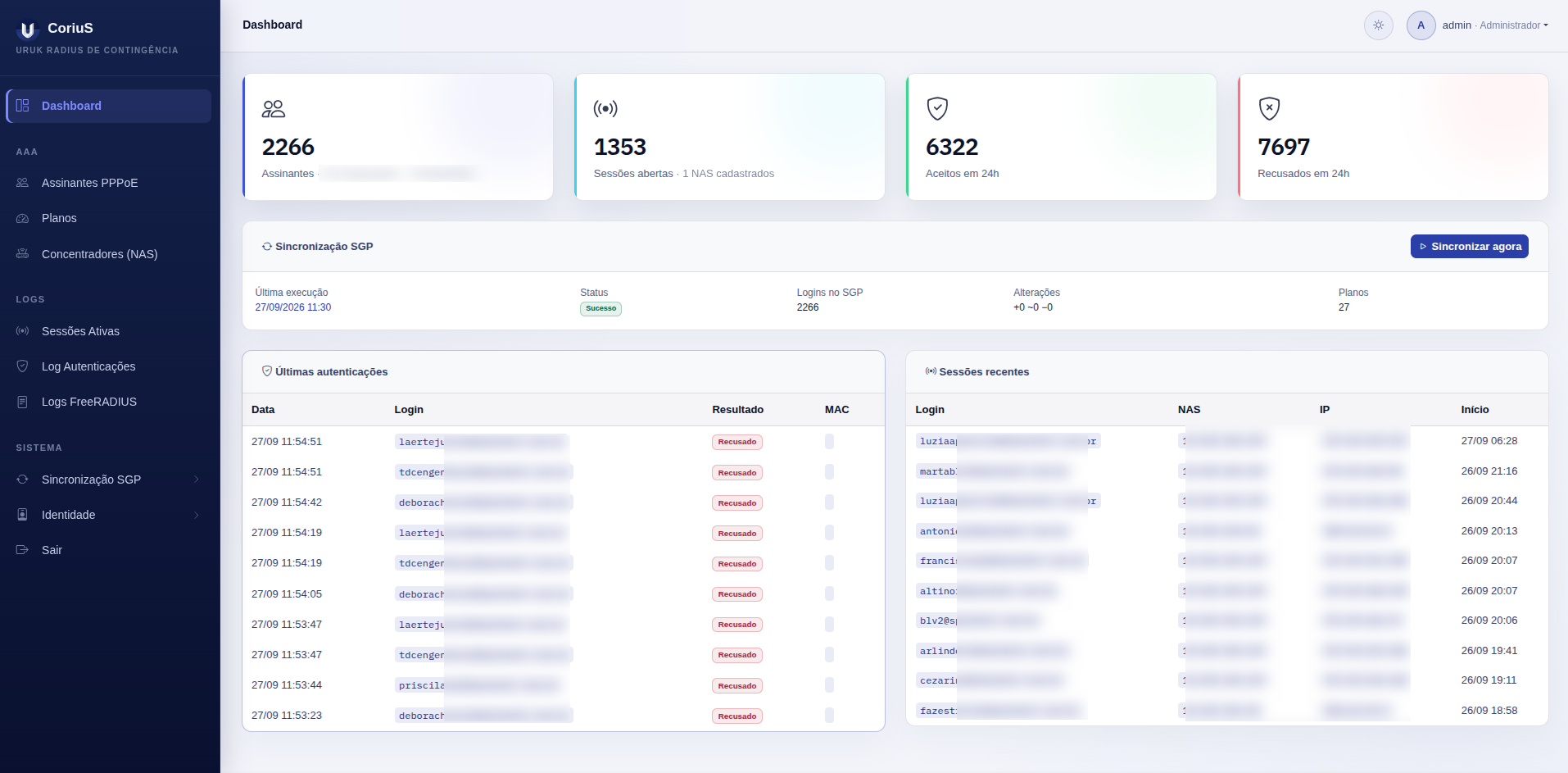Click the Planos sidebar gauge icon
Screen dimensions: 1568x773
(x=23, y=218)
